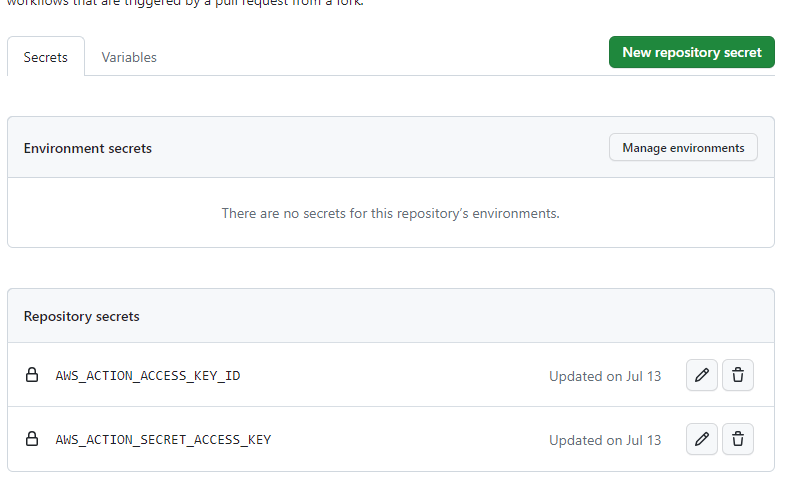This screenshot has height=491, width=797.
Task: Edit the AWS_ACTION_ACCESS_KEY_ID secret with pencil icon
Action: click(701, 375)
